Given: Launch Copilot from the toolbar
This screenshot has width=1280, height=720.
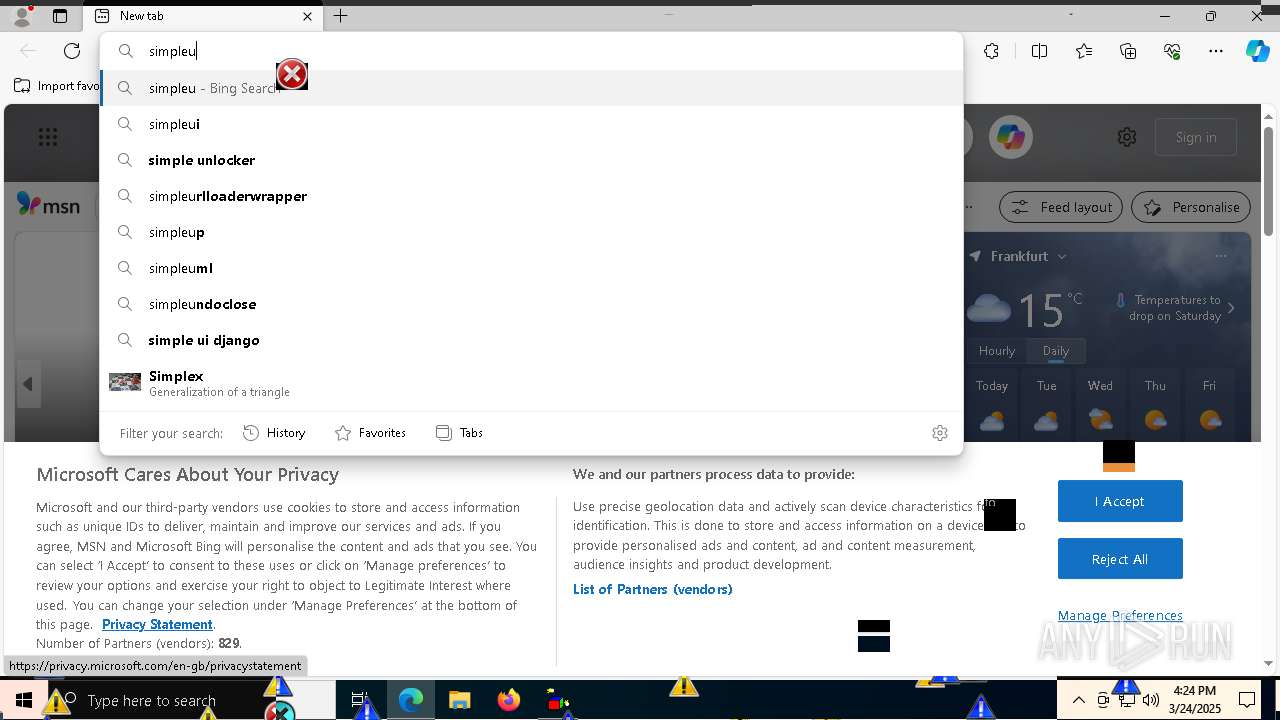Looking at the screenshot, I should coord(1257,51).
